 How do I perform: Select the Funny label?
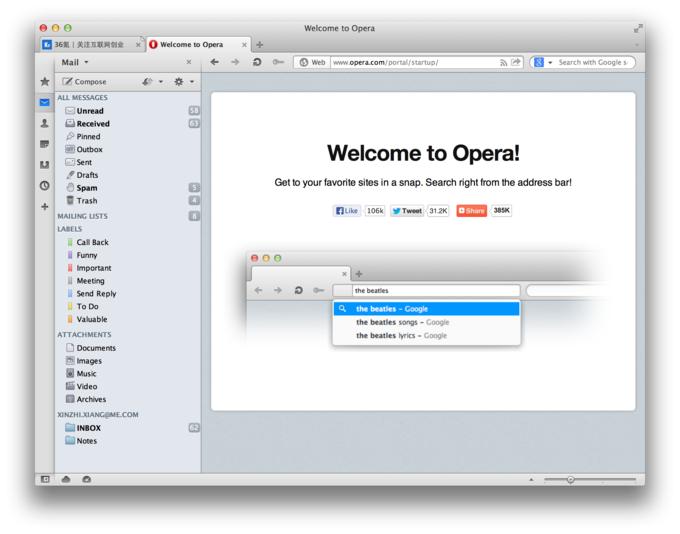(128, 255)
